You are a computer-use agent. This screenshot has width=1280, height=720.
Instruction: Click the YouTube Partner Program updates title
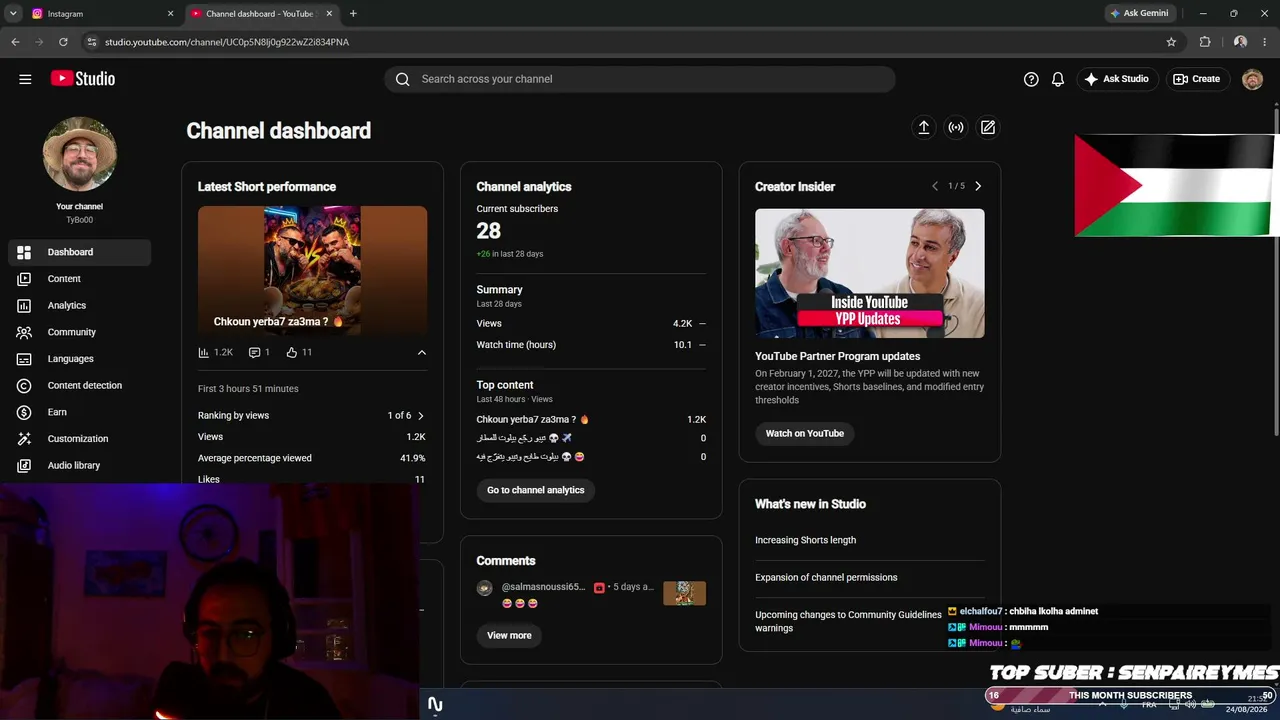point(838,356)
